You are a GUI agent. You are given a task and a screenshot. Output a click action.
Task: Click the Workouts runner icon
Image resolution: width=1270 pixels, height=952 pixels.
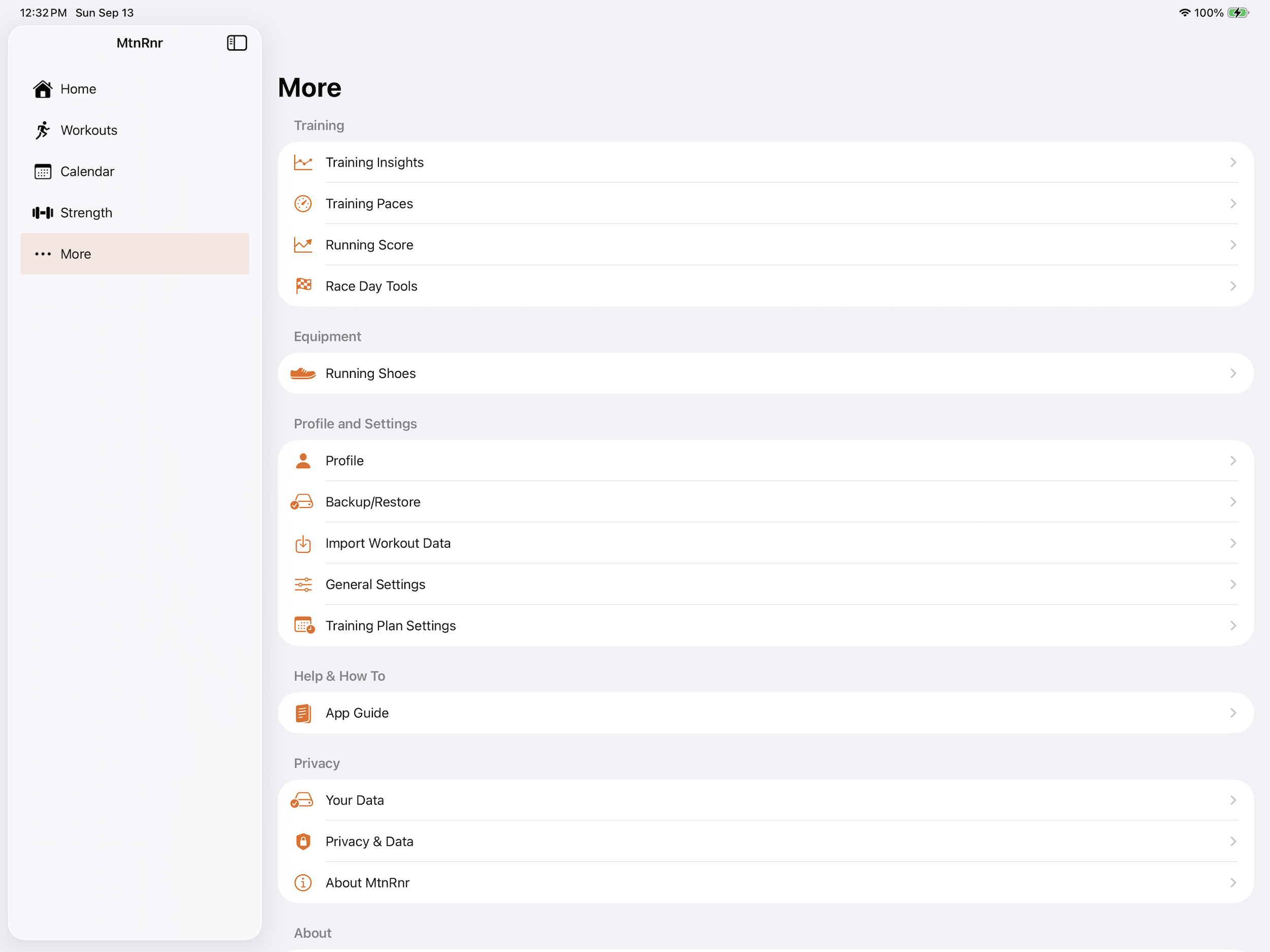pyautogui.click(x=43, y=131)
